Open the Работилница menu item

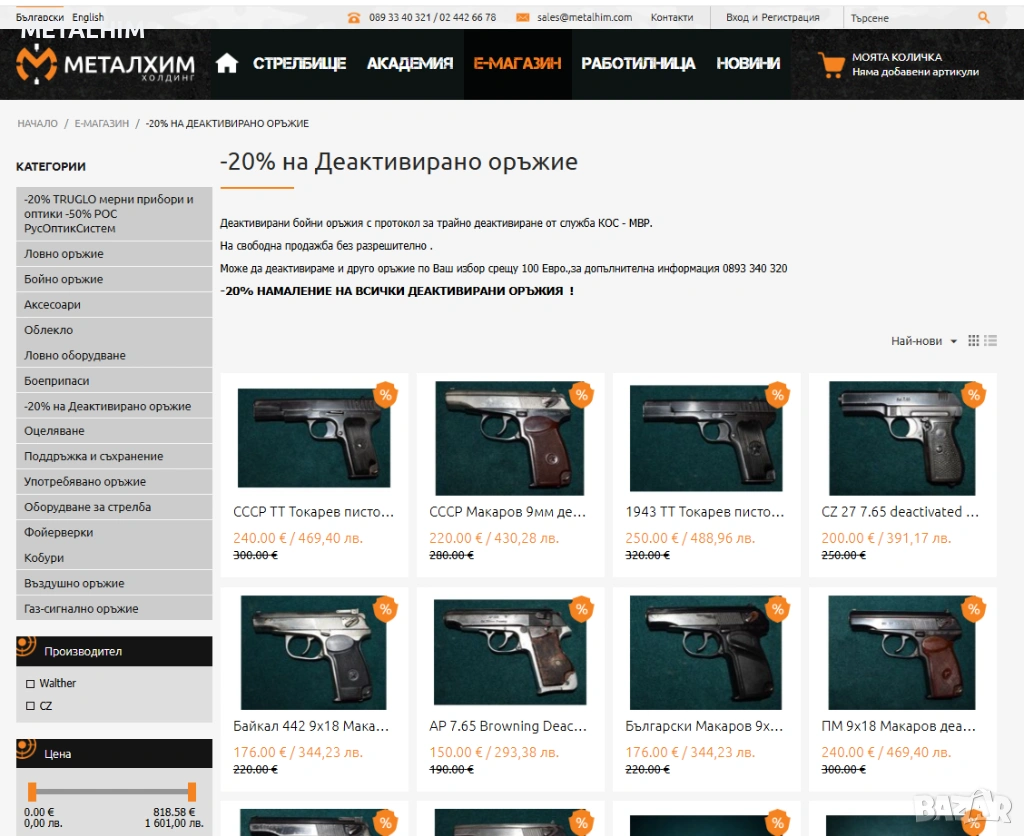[638, 63]
